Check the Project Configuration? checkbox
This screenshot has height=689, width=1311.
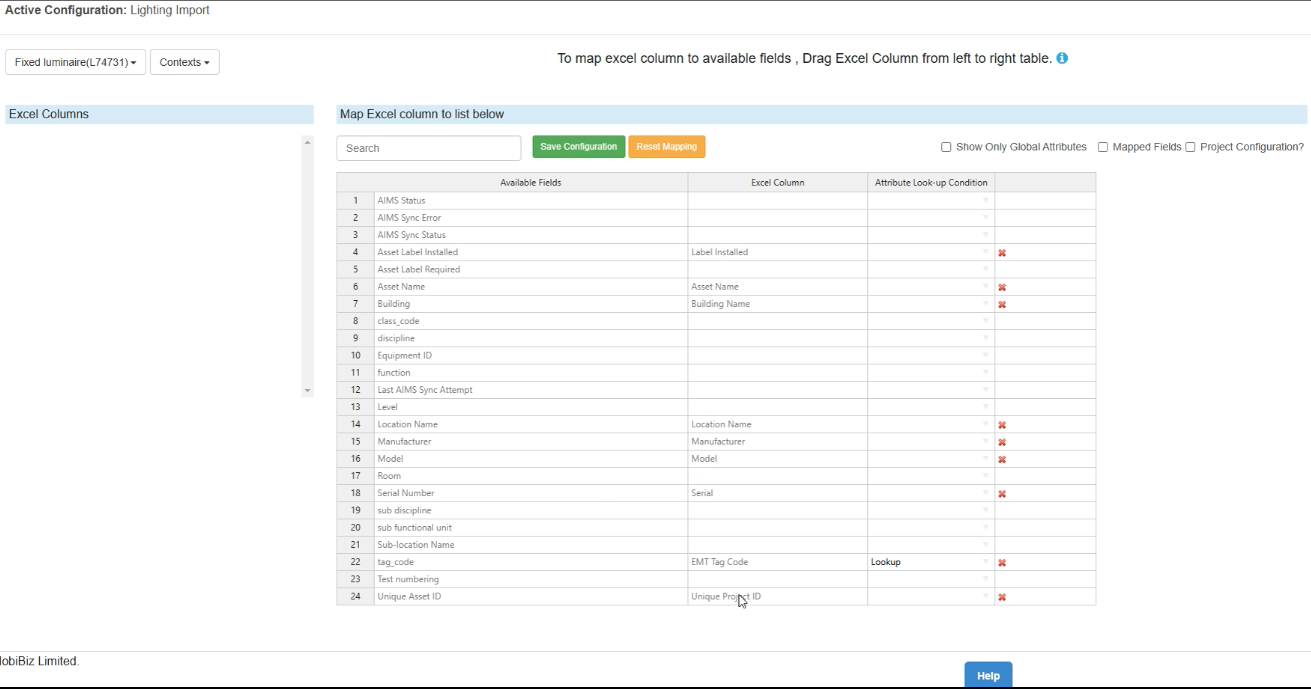[x=1190, y=147]
